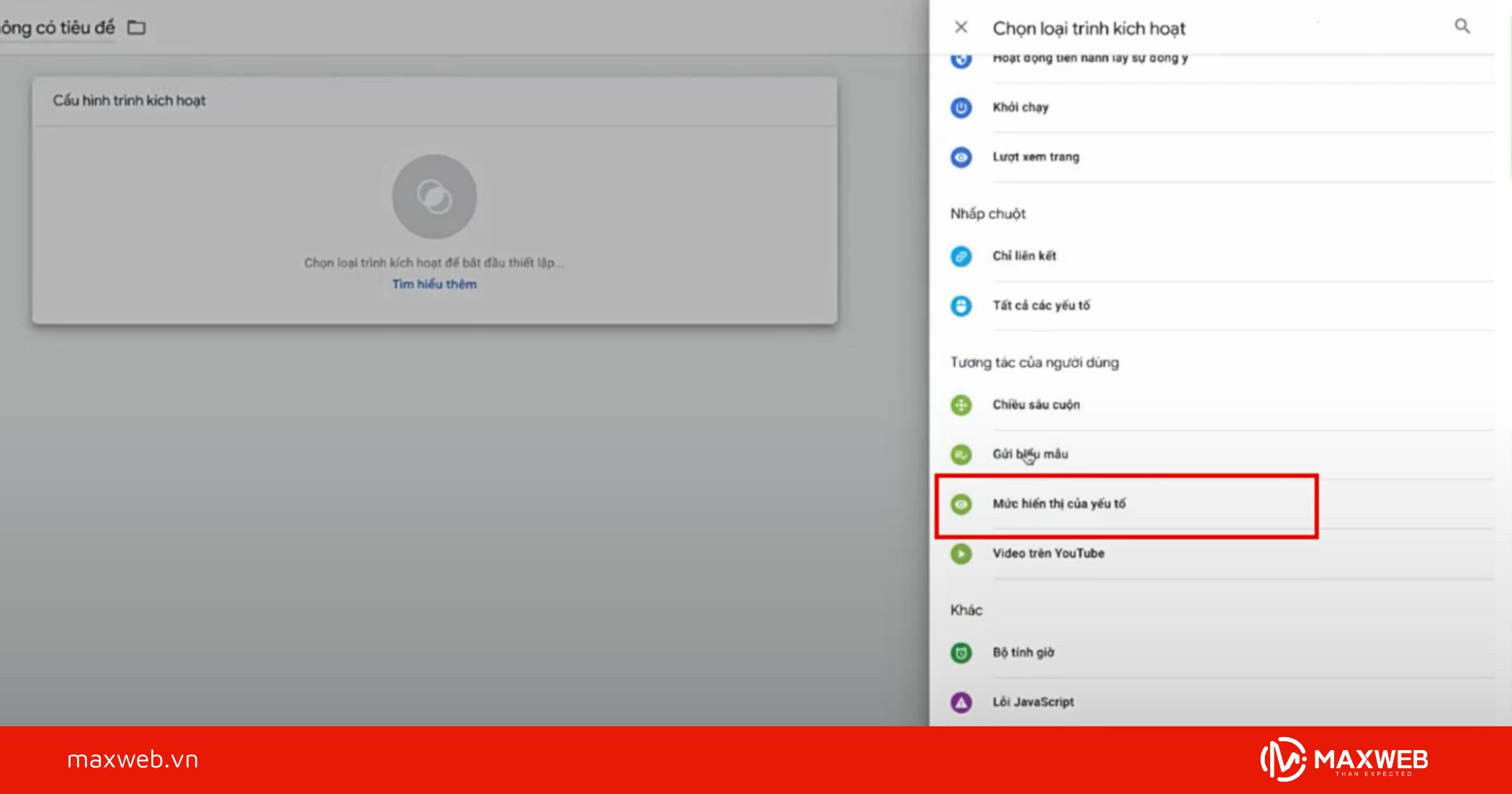Open the Tìm hiểu thêm link
The image size is (1512, 794).
[x=434, y=284]
